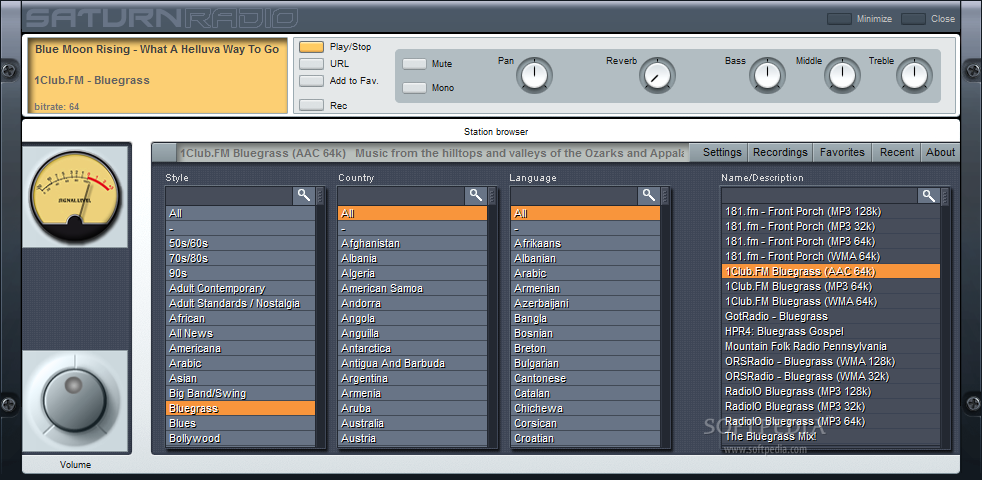Select the Bluegrass style

coord(240,409)
